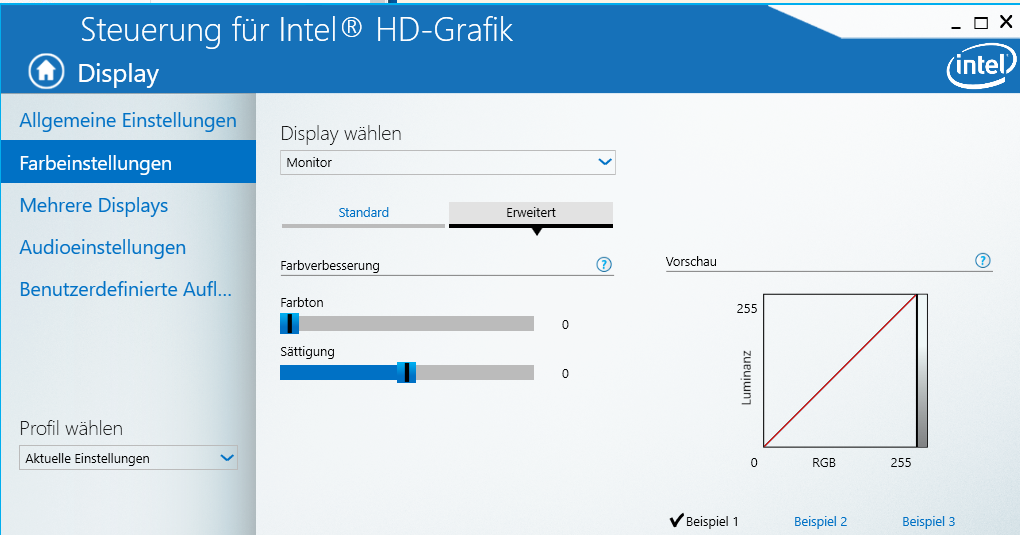Close the Intel HD-Grafik window
This screenshot has width=1020, height=535.
point(1005,22)
